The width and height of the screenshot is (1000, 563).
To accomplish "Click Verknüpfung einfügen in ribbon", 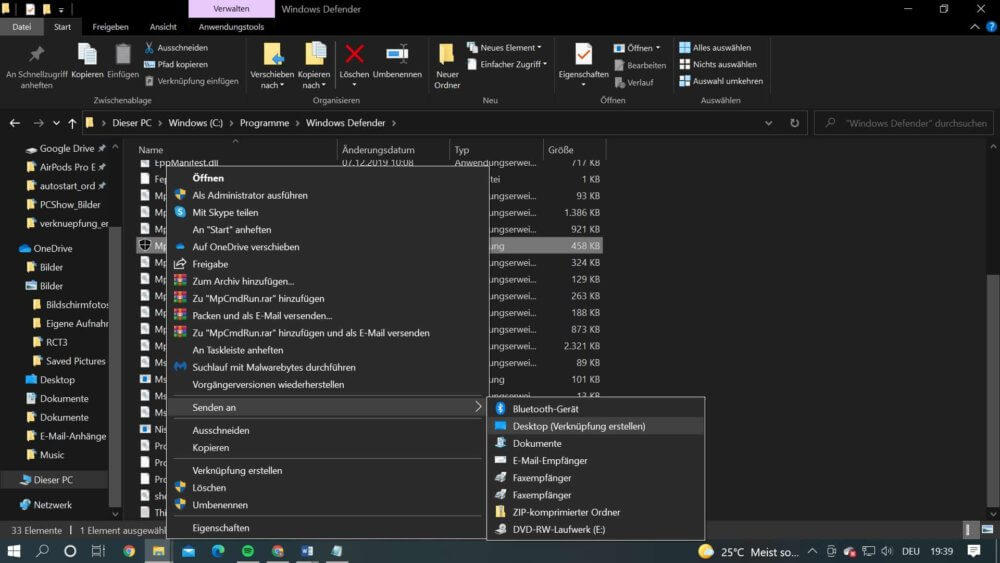I will 191,81.
